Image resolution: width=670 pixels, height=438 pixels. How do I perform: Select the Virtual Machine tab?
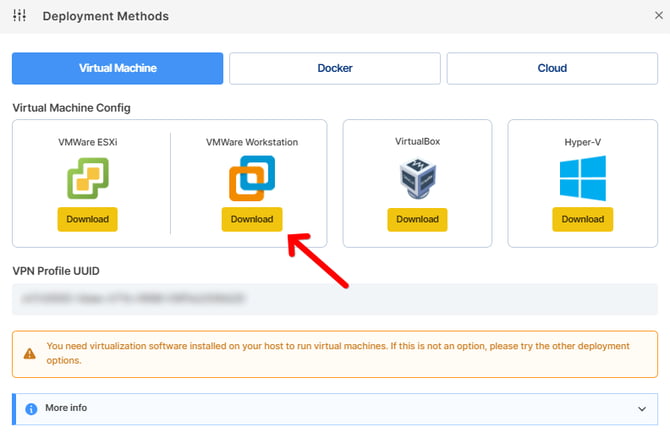[x=118, y=68]
